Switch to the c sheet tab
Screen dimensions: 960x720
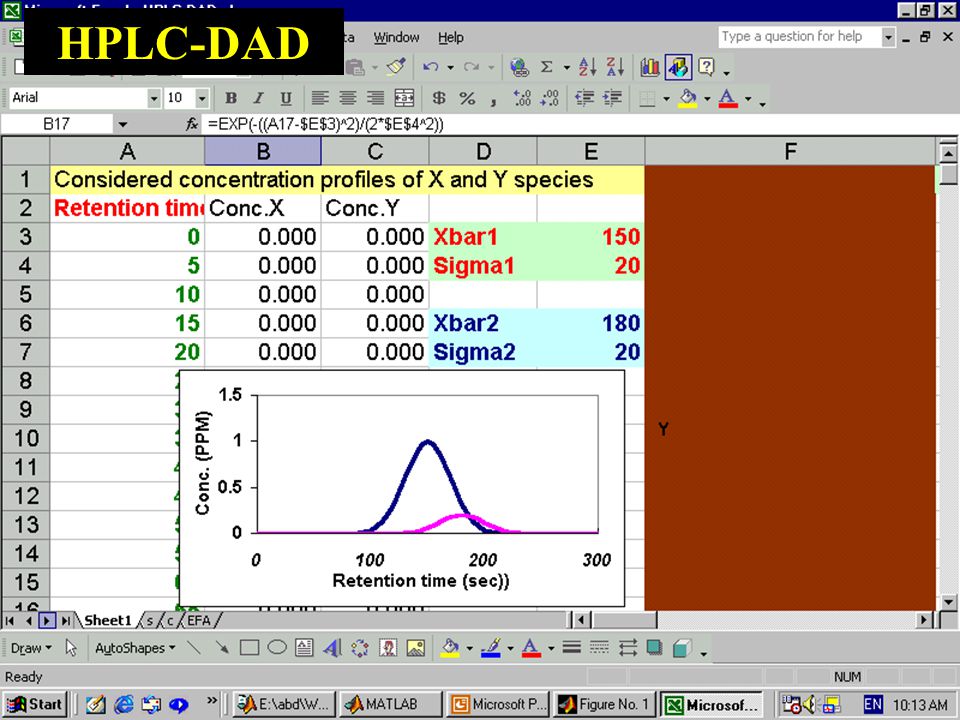[x=170, y=620]
